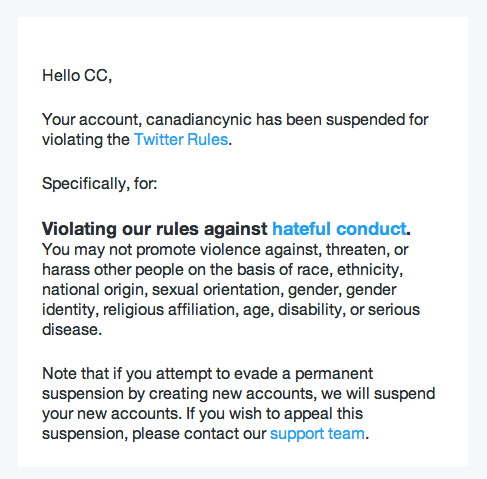Click "suspension, please contact our" text
The width and height of the screenshot is (487, 479).
[x=154, y=434]
